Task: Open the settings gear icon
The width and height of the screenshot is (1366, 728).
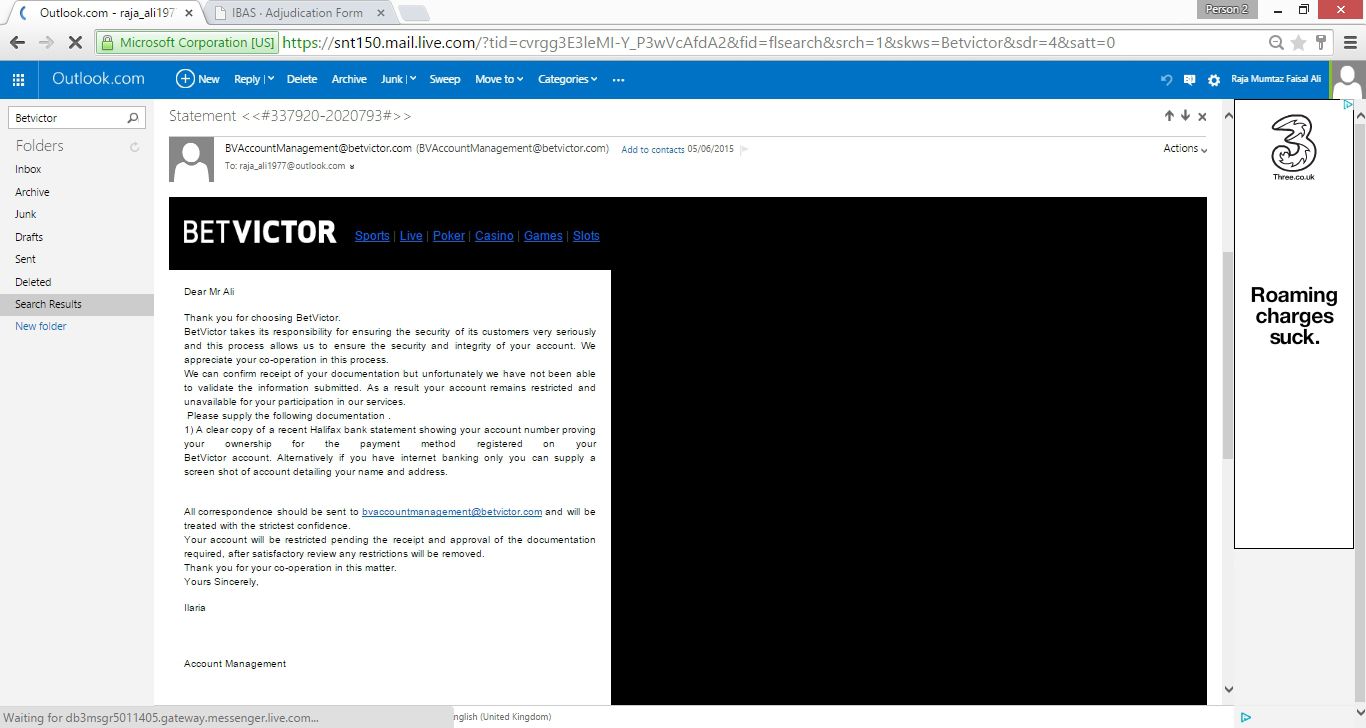Action: [1214, 80]
